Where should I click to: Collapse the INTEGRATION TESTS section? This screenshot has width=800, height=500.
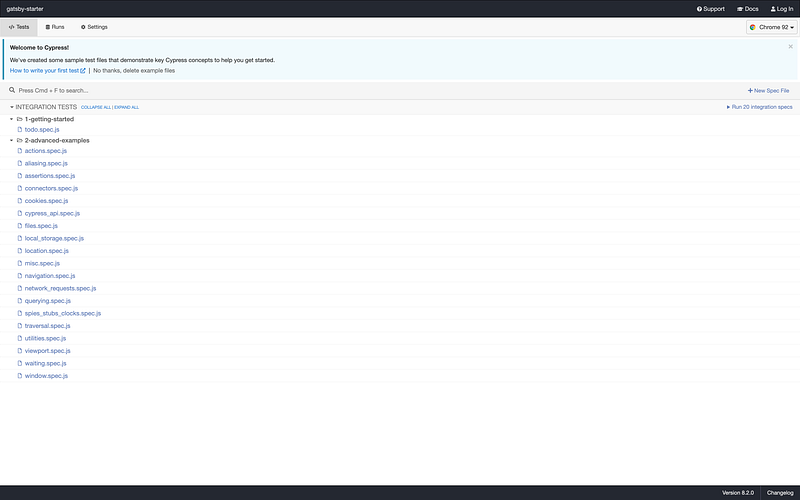12,107
